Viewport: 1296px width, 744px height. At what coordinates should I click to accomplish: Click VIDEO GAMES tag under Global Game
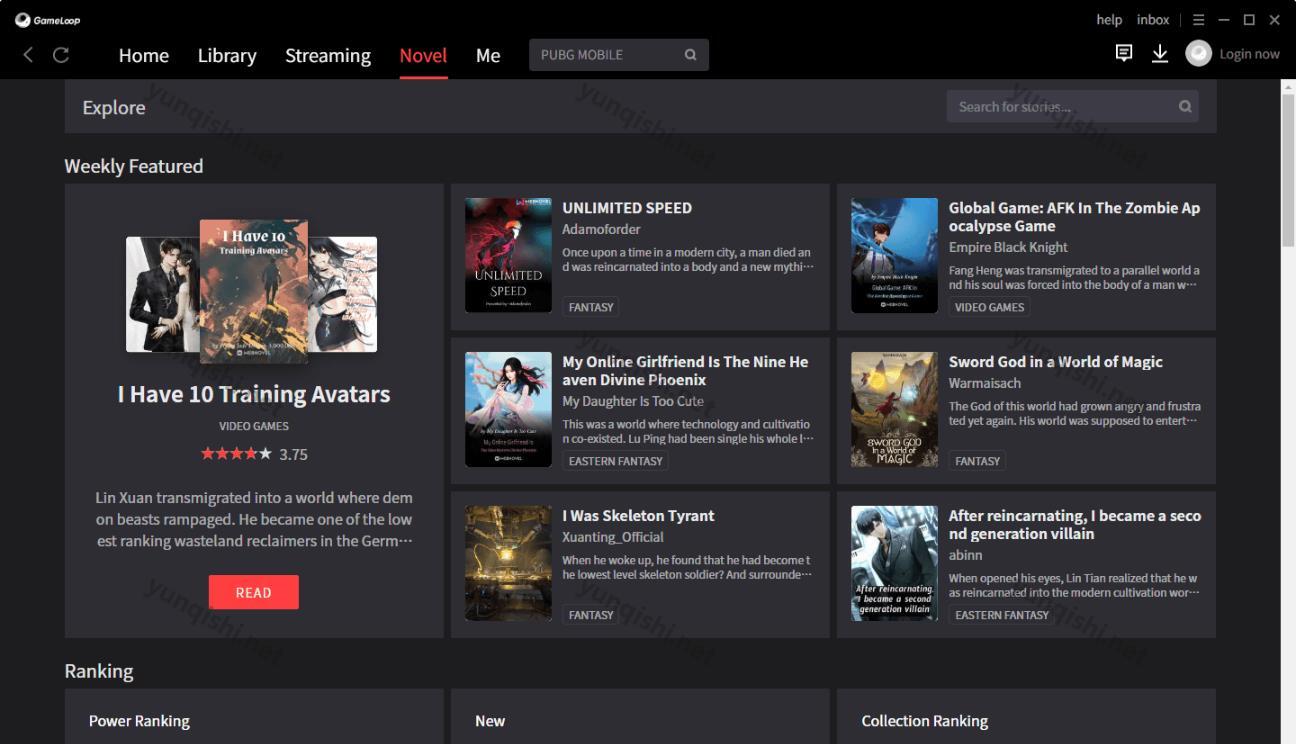coord(989,307)
